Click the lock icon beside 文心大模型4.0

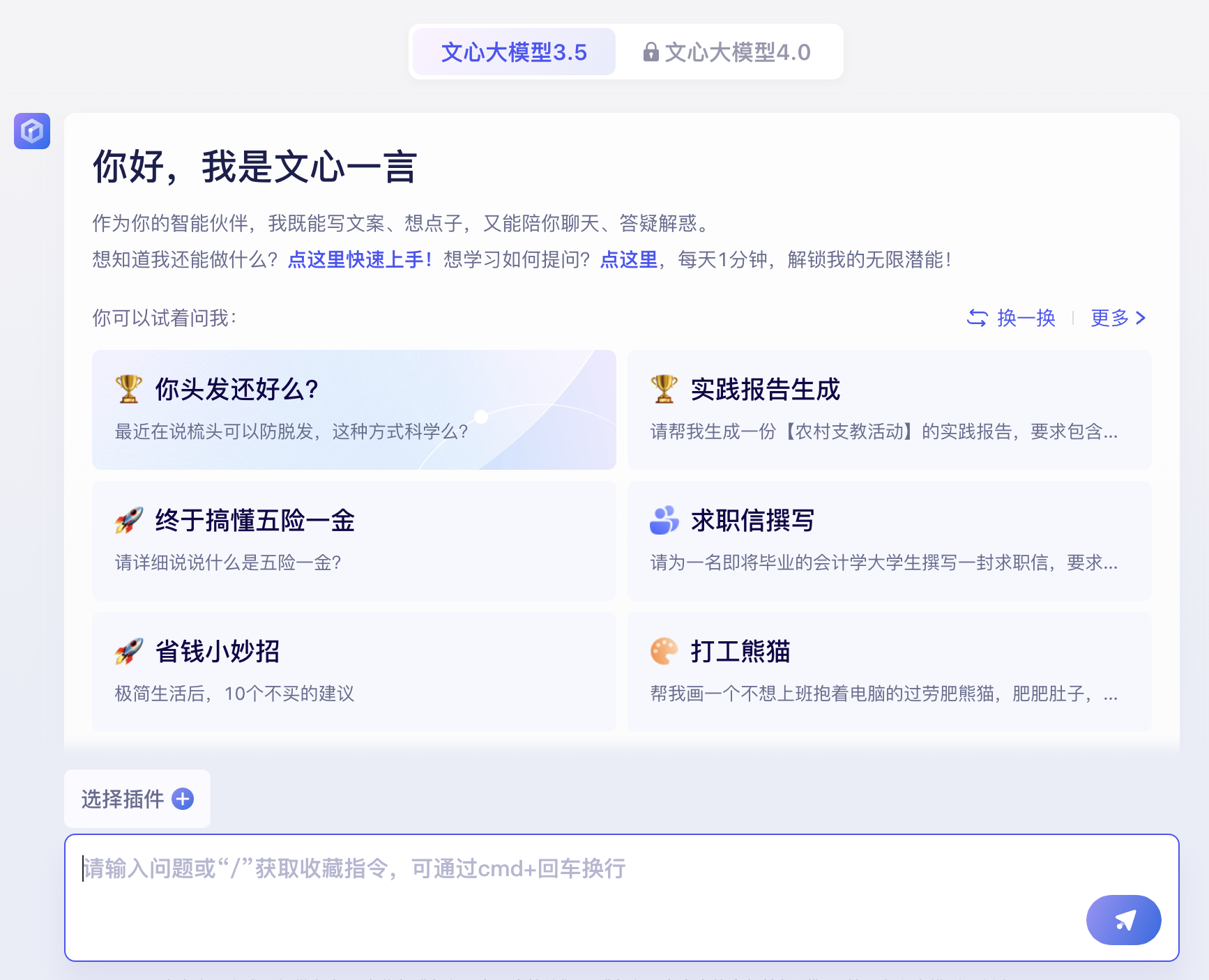click(x=651, y=52)
